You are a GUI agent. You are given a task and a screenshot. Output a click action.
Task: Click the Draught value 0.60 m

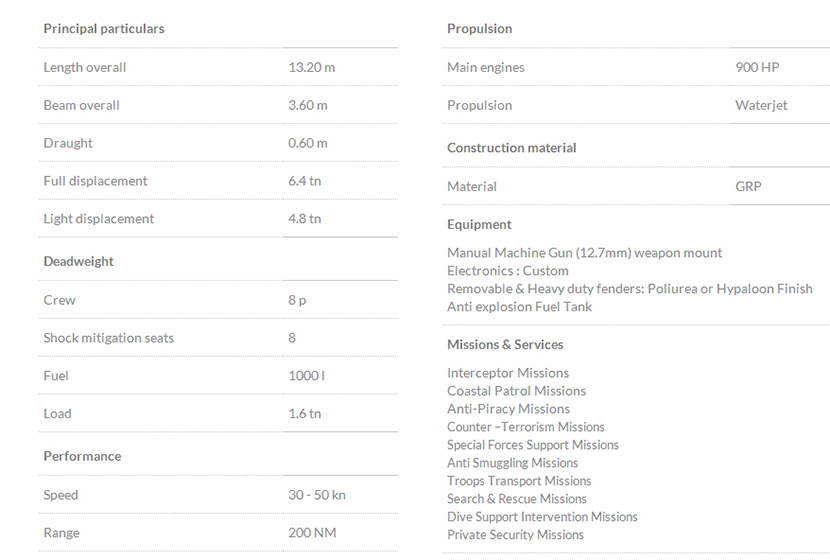(307, 143)
